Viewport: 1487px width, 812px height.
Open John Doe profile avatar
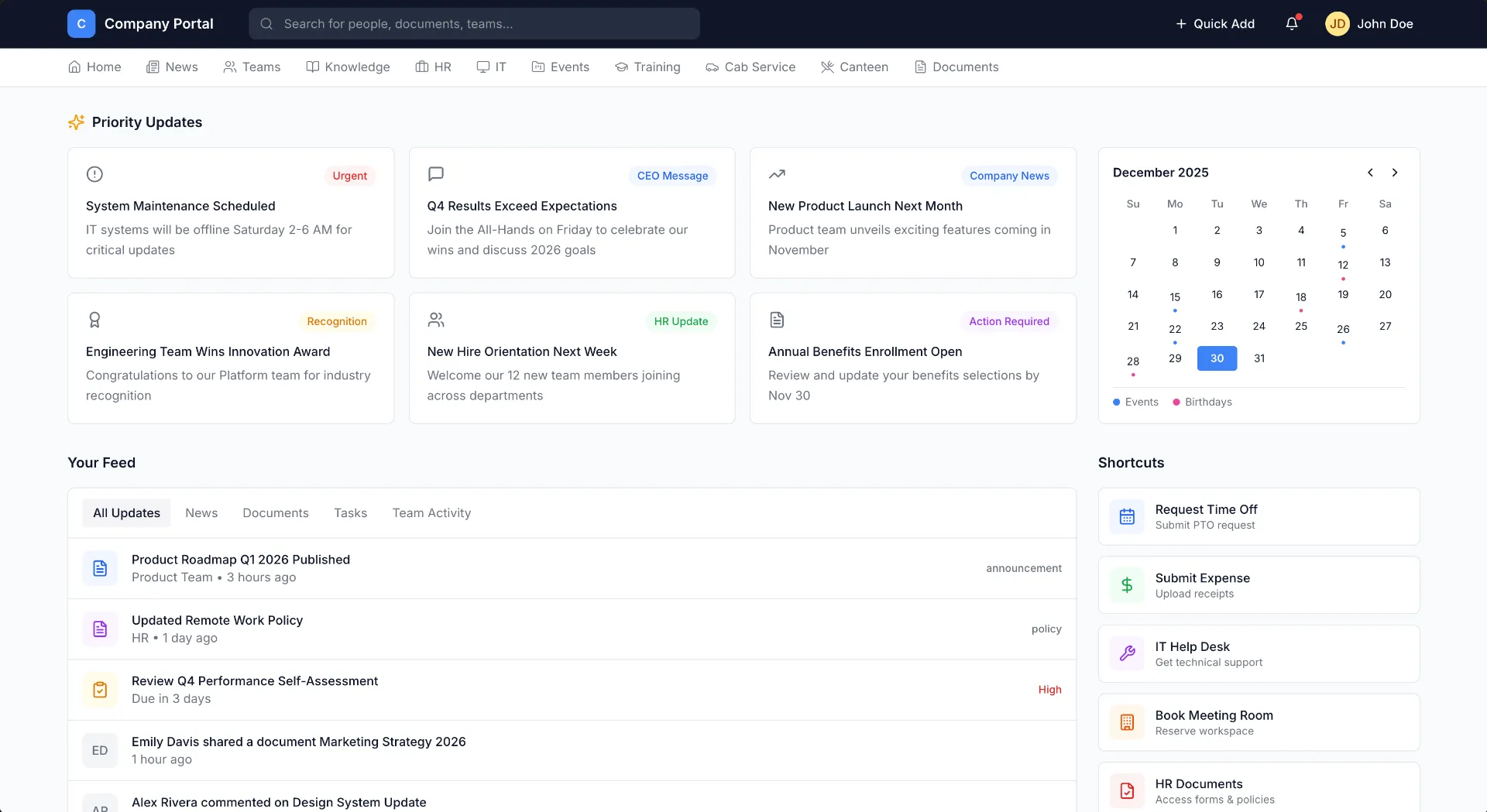[1338, 23]
